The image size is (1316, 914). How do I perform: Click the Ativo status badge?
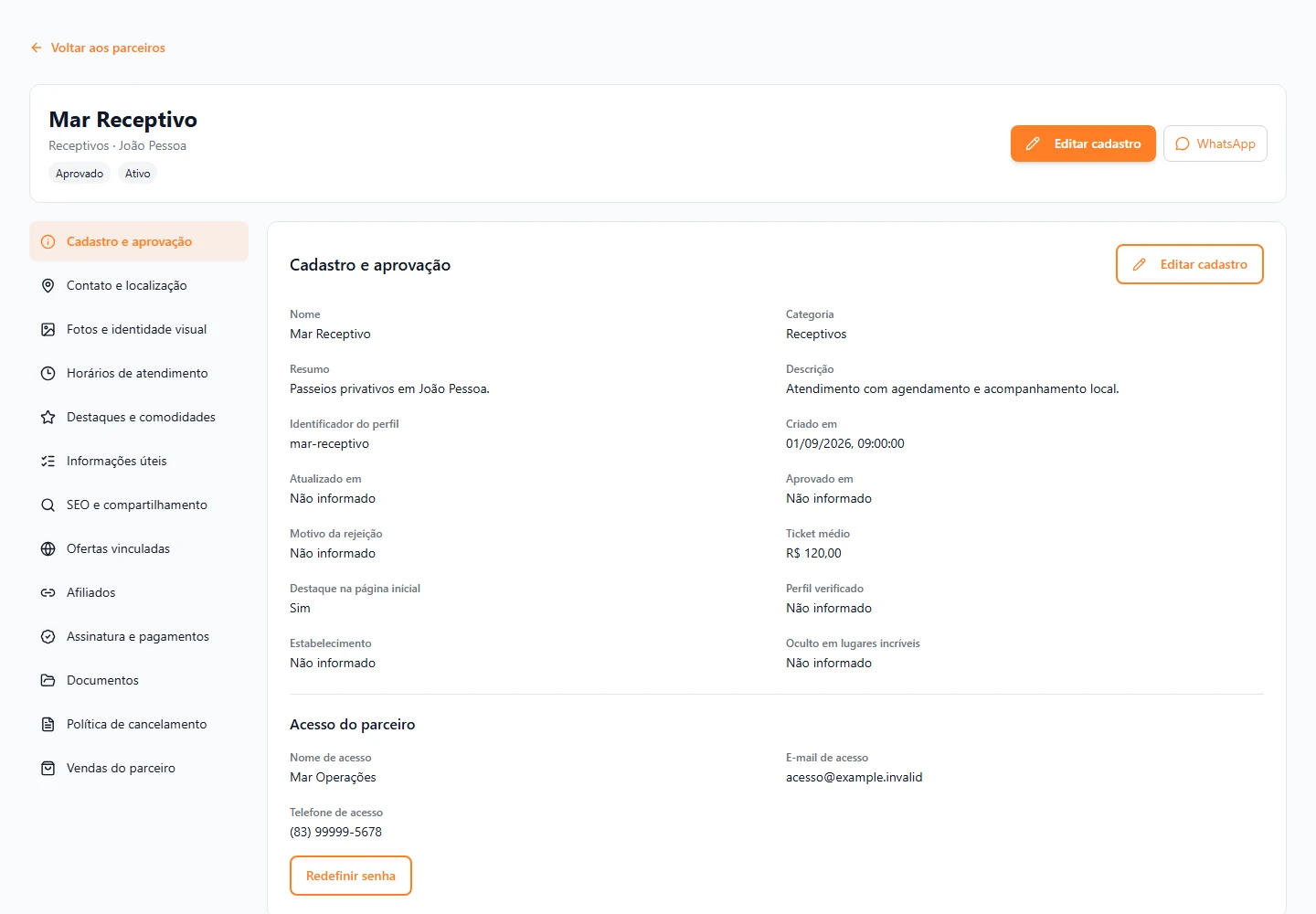tap(138, 174)
